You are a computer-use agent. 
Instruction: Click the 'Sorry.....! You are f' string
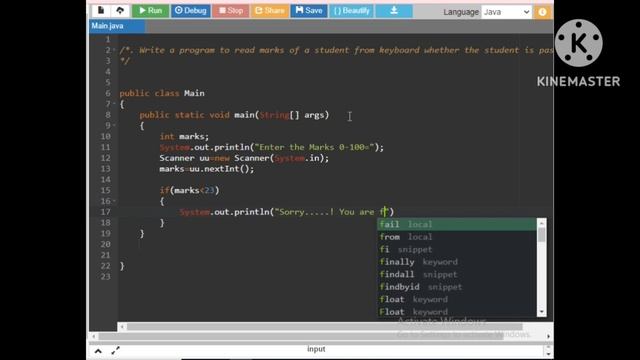click(331, 212)
